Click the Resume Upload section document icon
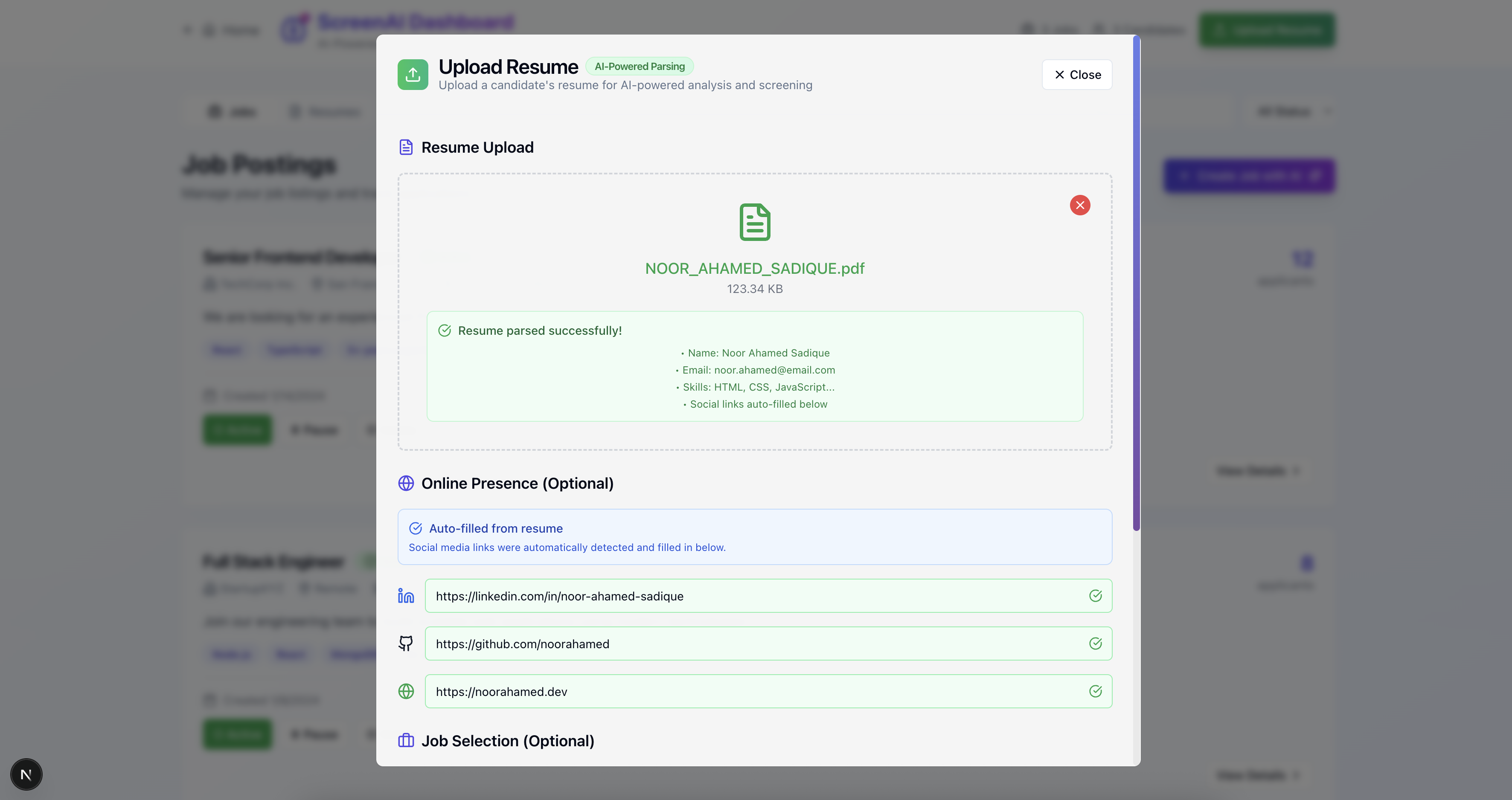This screenshot has height=800, width=1512. (406, 147)
